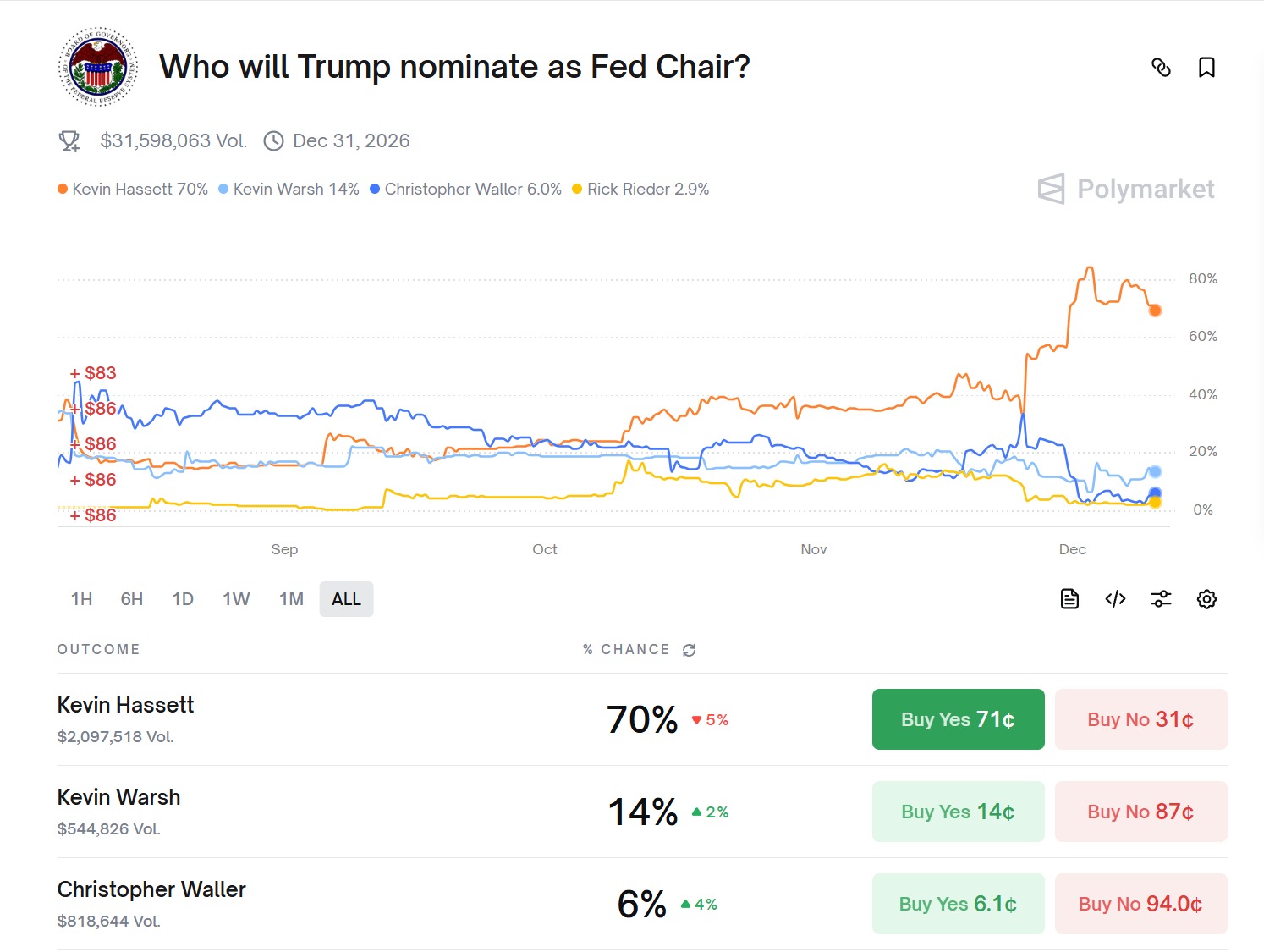Hide Rick Rieder line from the legend
Image resolution: width=1264 pixels, height=952 pixels.
coord(576,189)
